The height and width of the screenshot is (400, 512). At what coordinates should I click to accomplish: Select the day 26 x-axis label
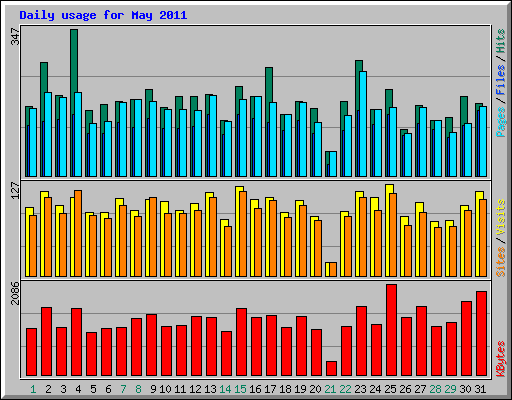[x=405, y=389]
